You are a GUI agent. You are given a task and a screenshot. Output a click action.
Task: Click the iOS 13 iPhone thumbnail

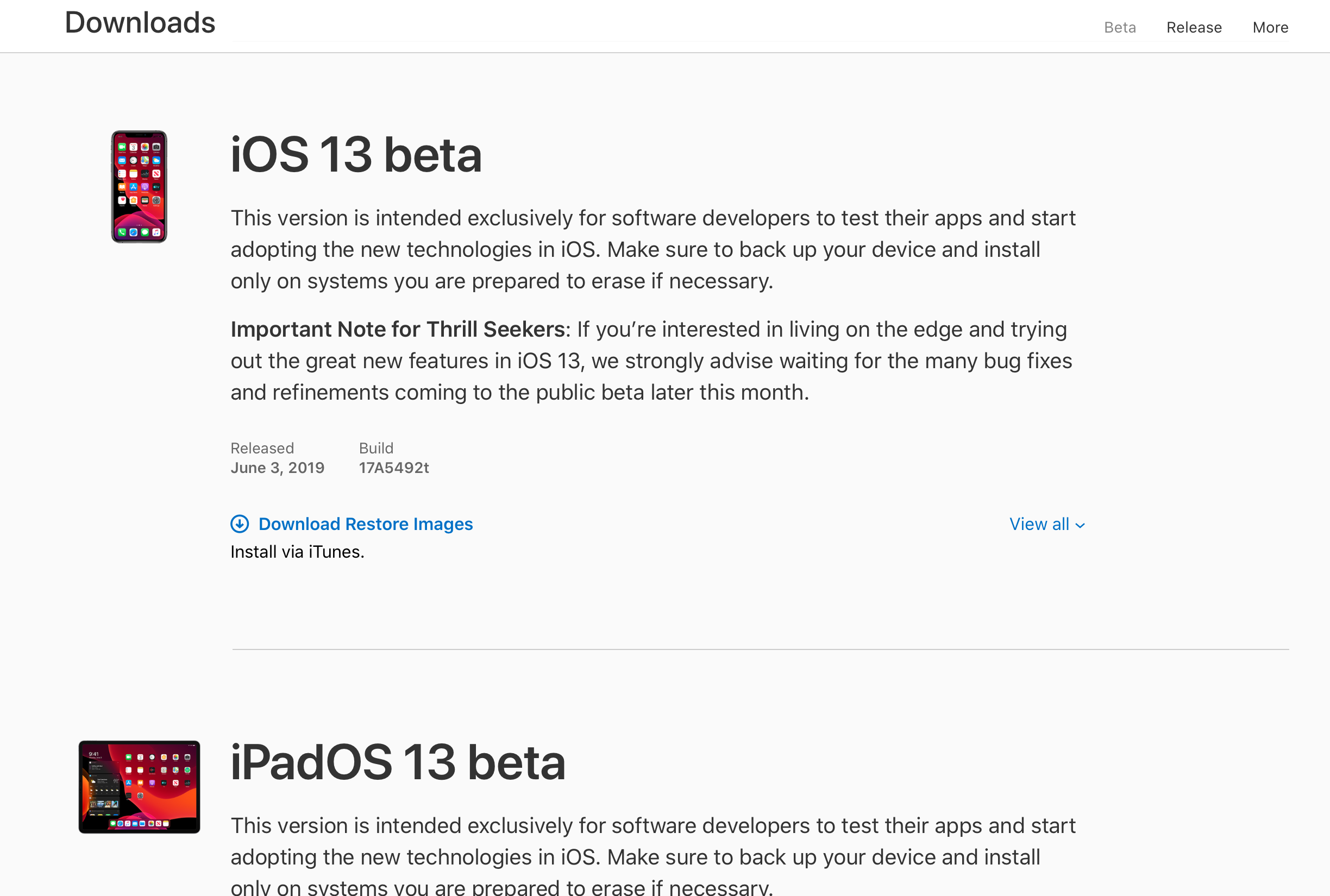point(139,187)
